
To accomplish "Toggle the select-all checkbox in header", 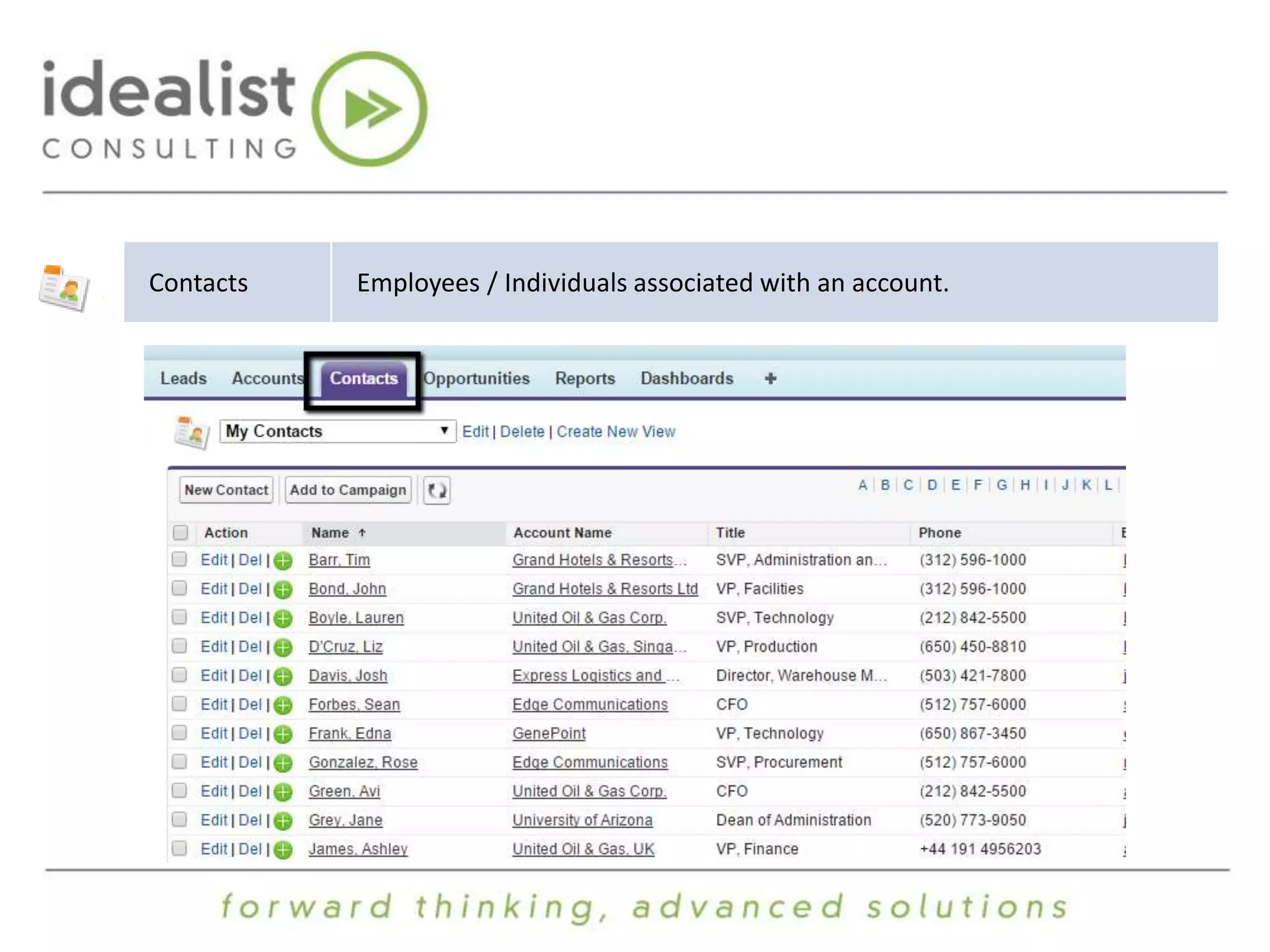I will pos(180,532).
